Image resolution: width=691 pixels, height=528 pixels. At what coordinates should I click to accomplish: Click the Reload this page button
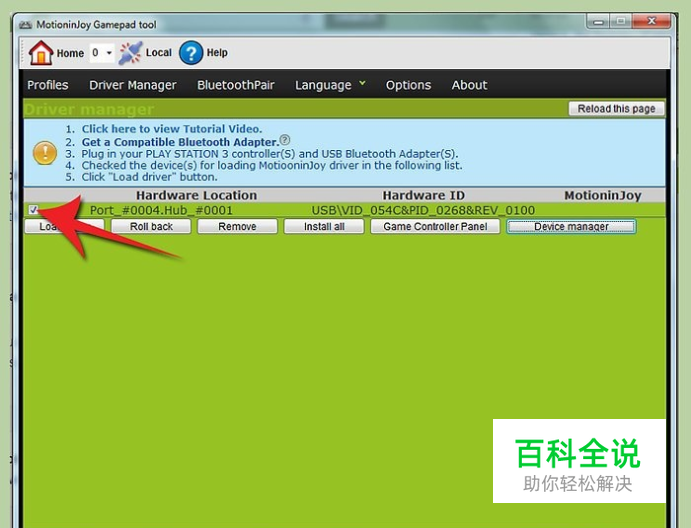click(x=617, y=108)
